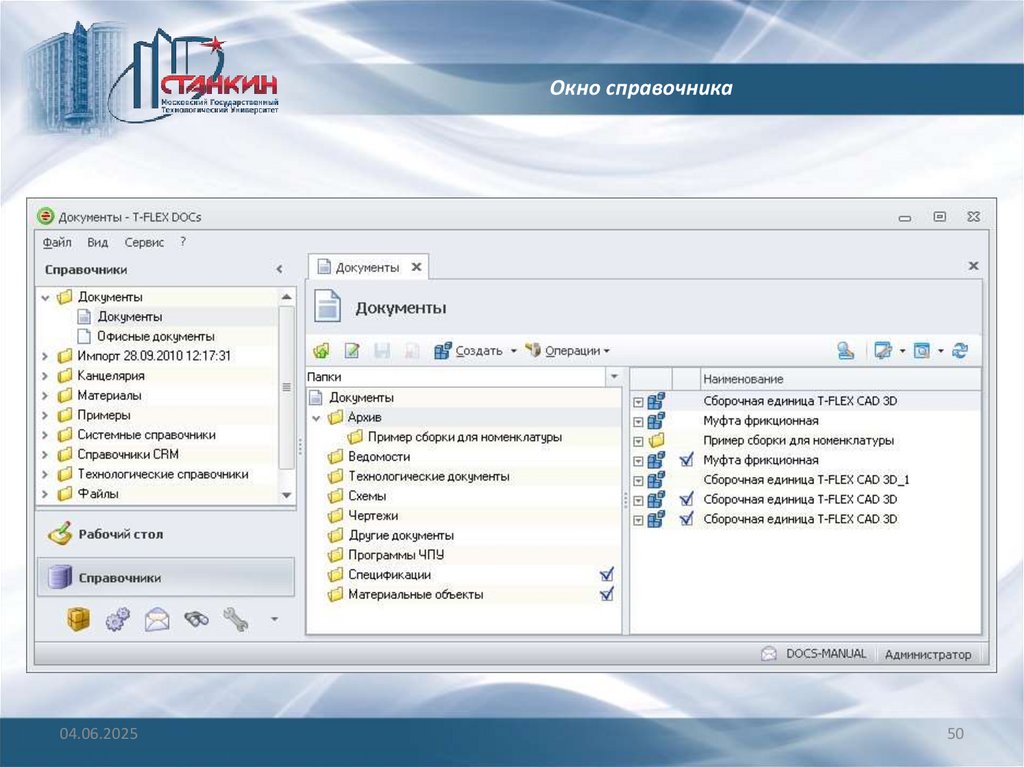Click the binoculars search icon
This screenshot has height=767, width=1024.
click(x=195, y=619)
